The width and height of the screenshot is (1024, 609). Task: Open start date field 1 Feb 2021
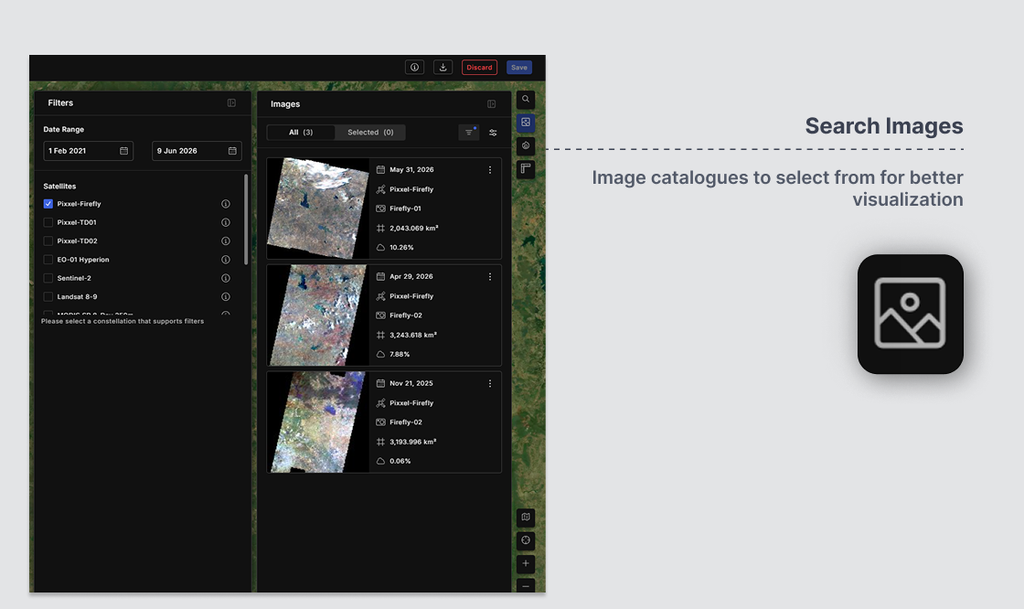click(x=88, y=151)
